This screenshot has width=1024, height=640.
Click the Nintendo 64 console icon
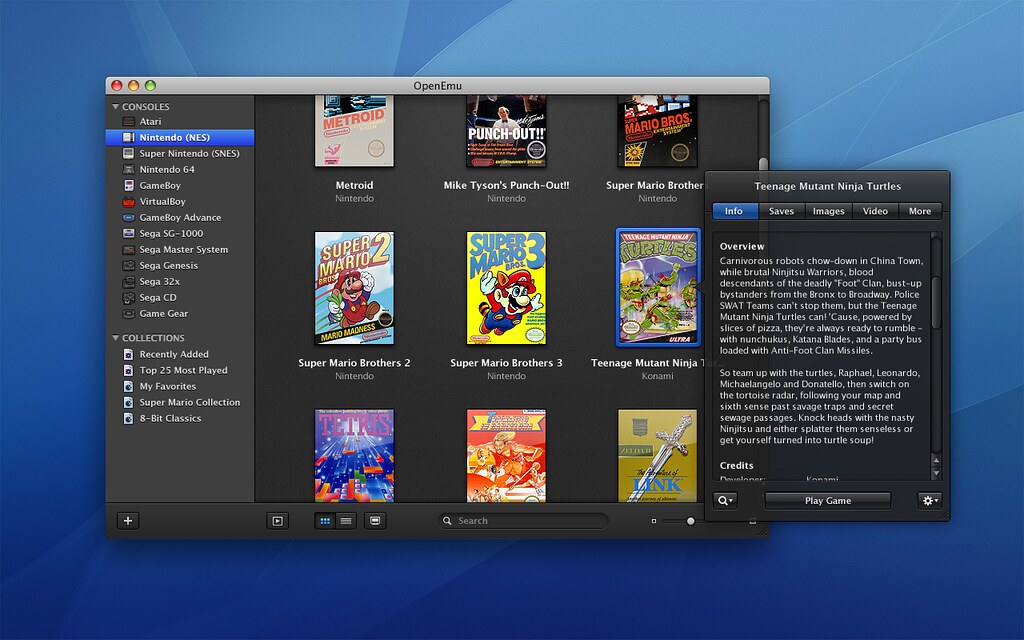pos(129,170)
